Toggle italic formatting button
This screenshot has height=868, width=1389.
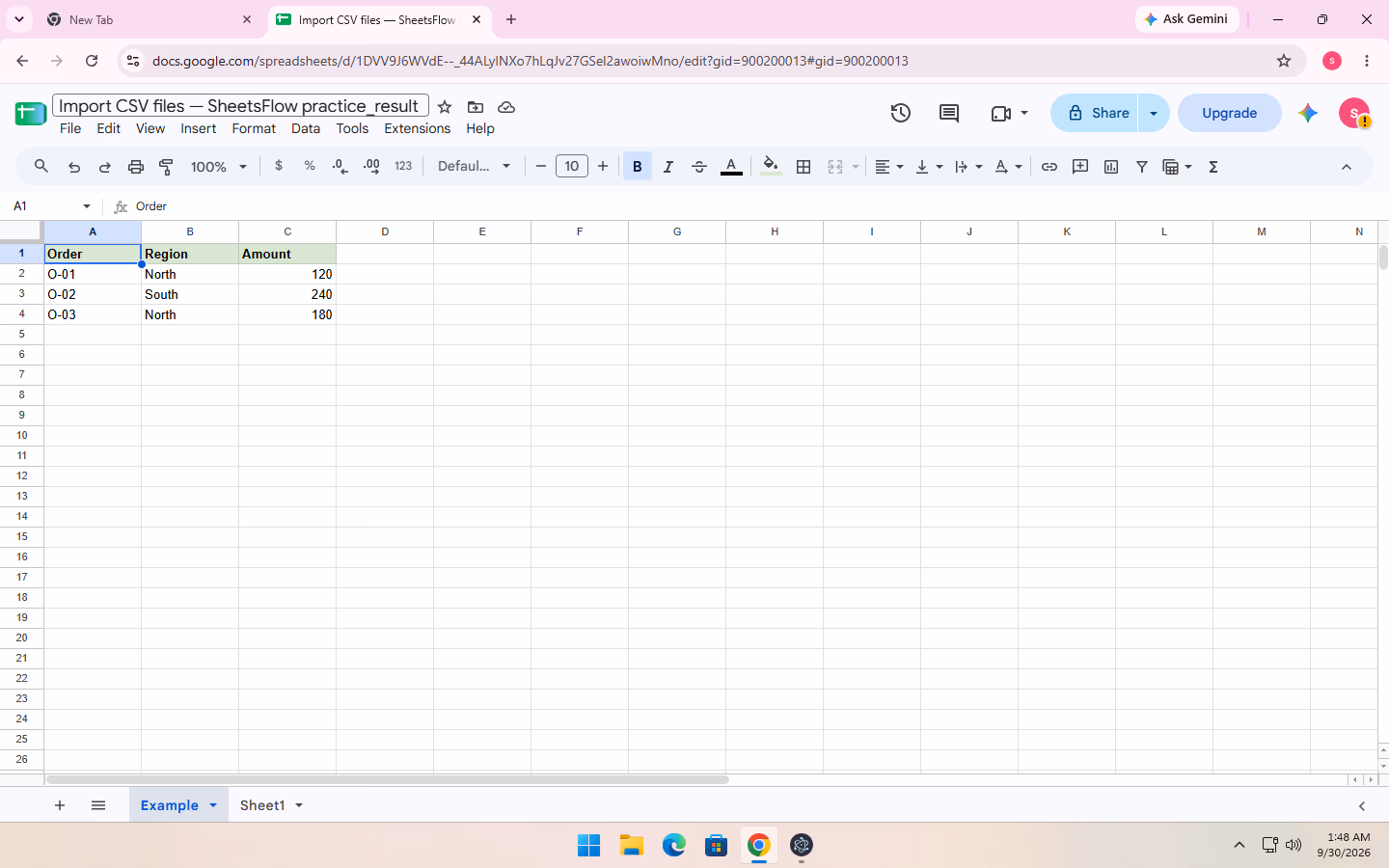pos(668,167)
